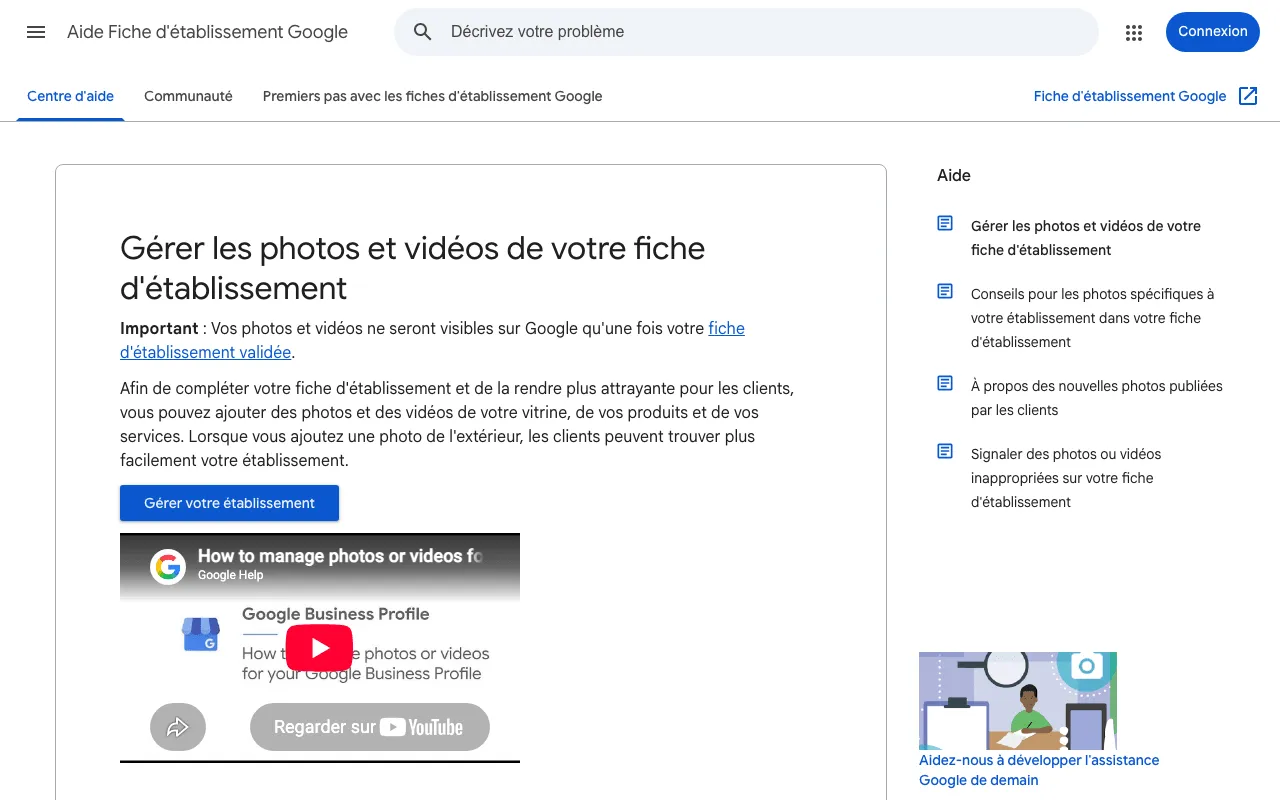Click the article icon beside À propos des nouvelles photos
Screen dimensions: 1280x800
[945, 383]
